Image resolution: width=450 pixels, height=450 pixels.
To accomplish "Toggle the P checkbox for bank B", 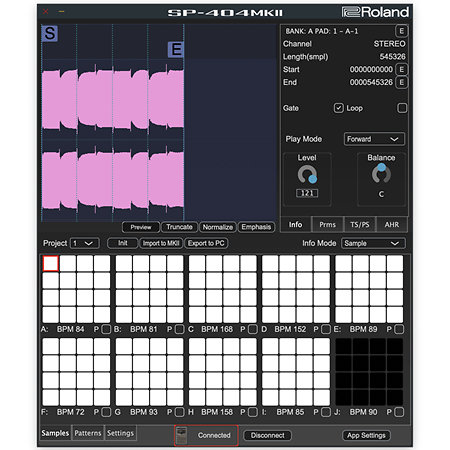I will tap(179, 329).
